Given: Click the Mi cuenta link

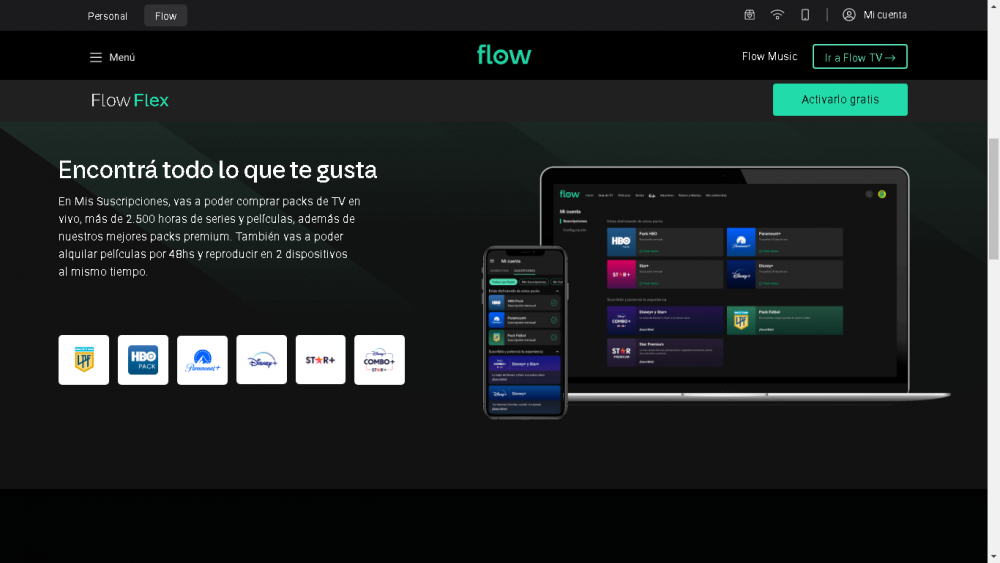Looking at the screenshot, I should point(885,15).
